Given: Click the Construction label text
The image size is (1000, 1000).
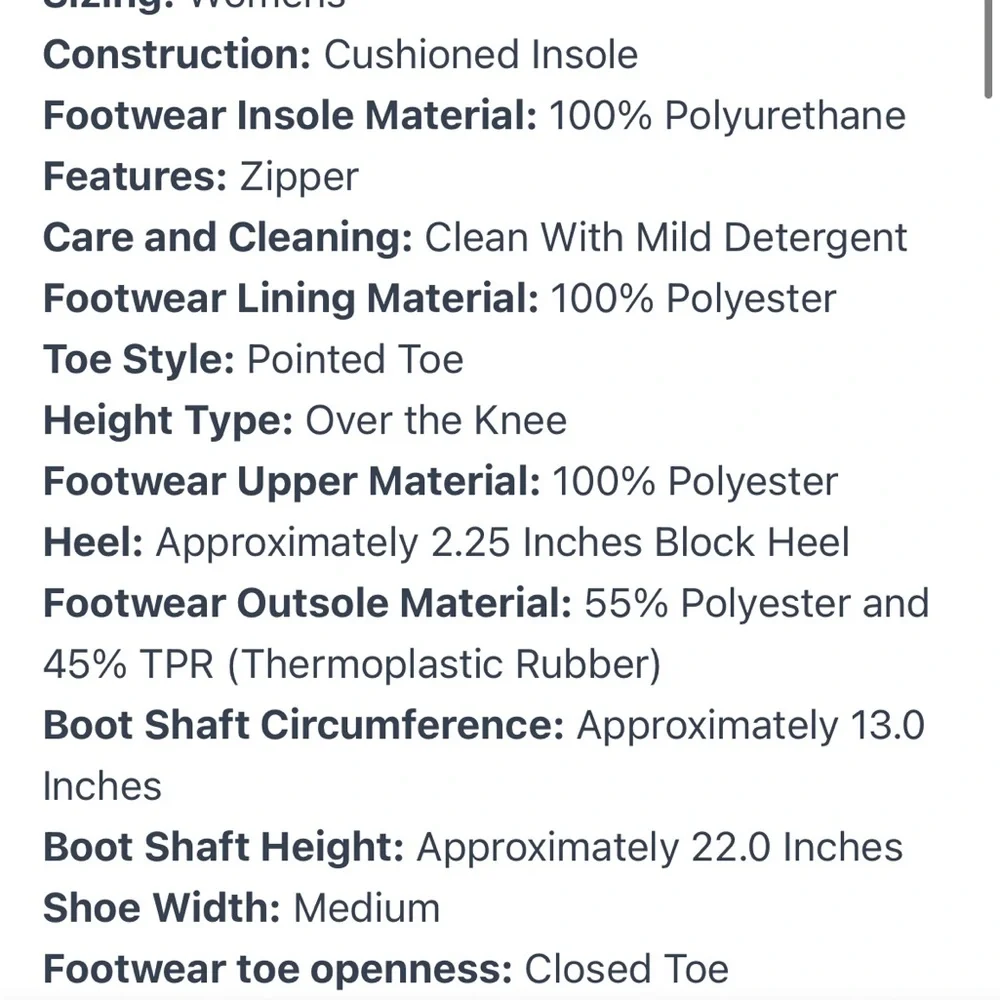Looking at the screenshot, I should [x=177, y=55].
